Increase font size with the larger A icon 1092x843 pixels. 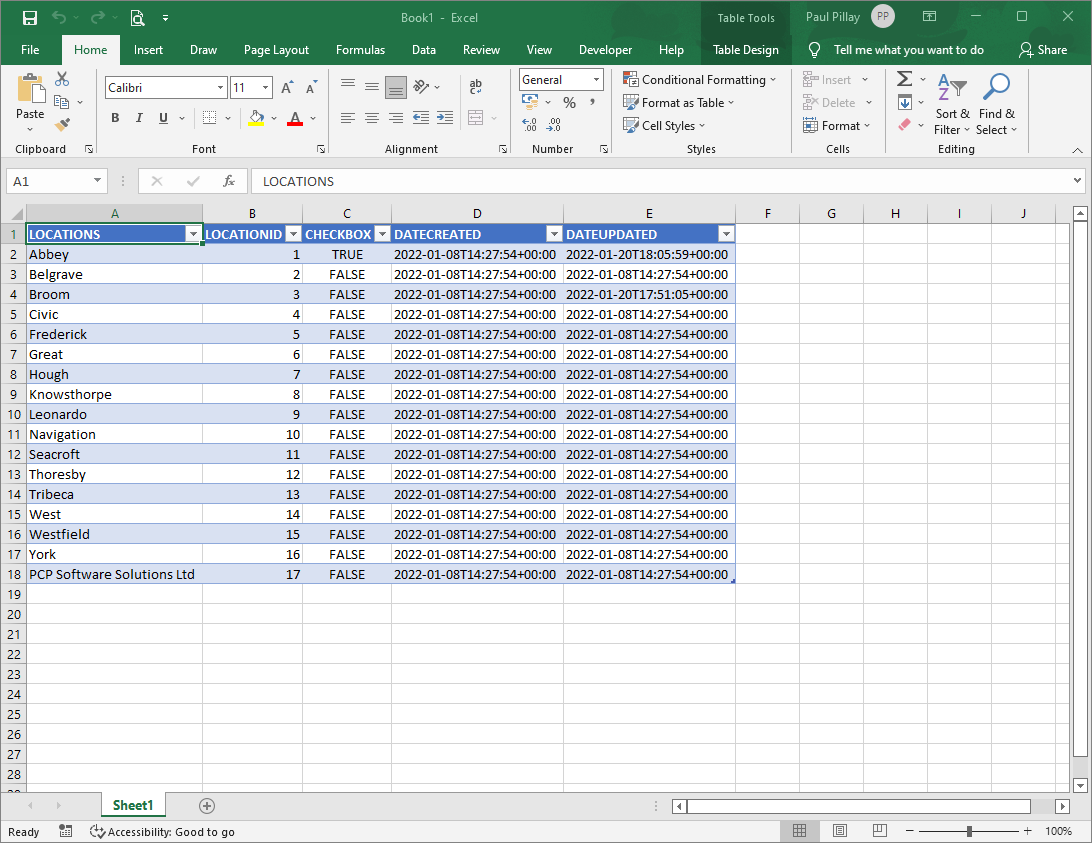(287, 88)
